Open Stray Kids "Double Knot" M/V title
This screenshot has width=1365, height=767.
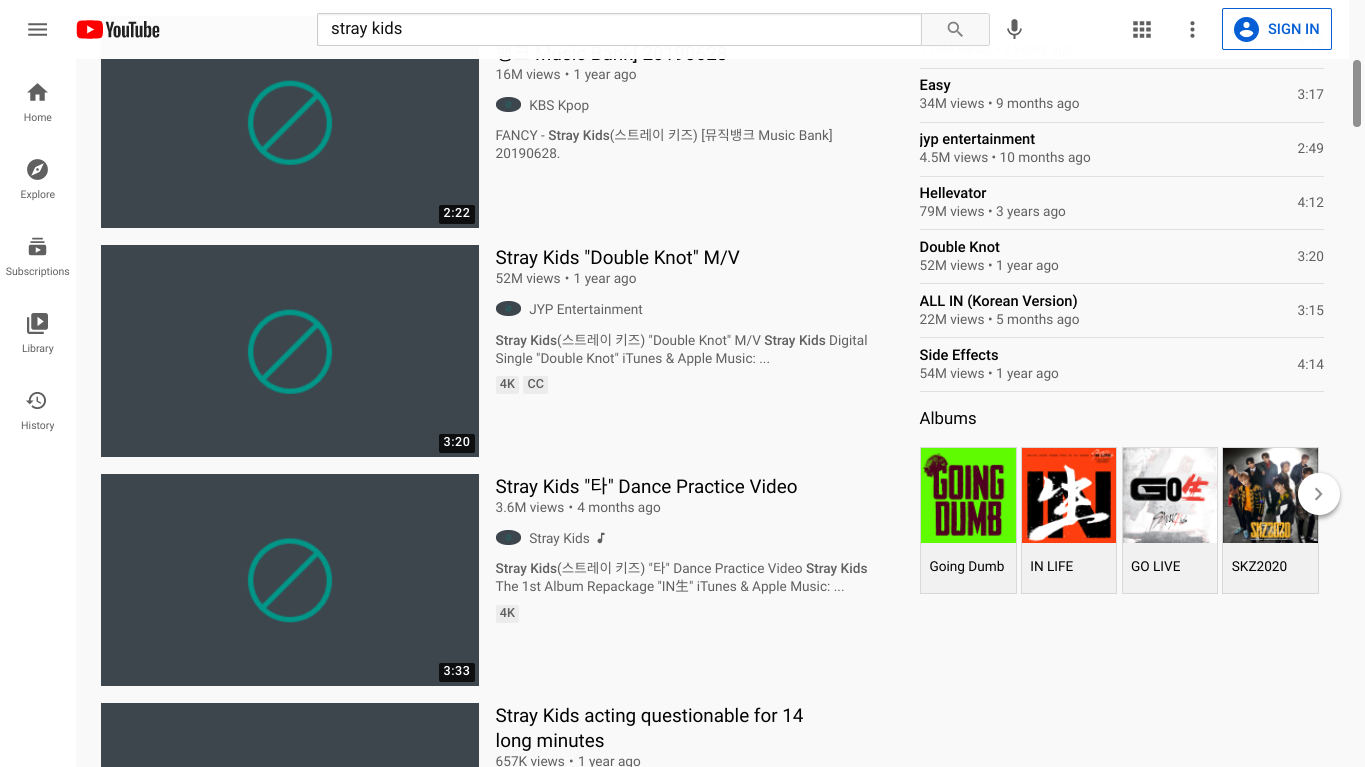point(617,257)
